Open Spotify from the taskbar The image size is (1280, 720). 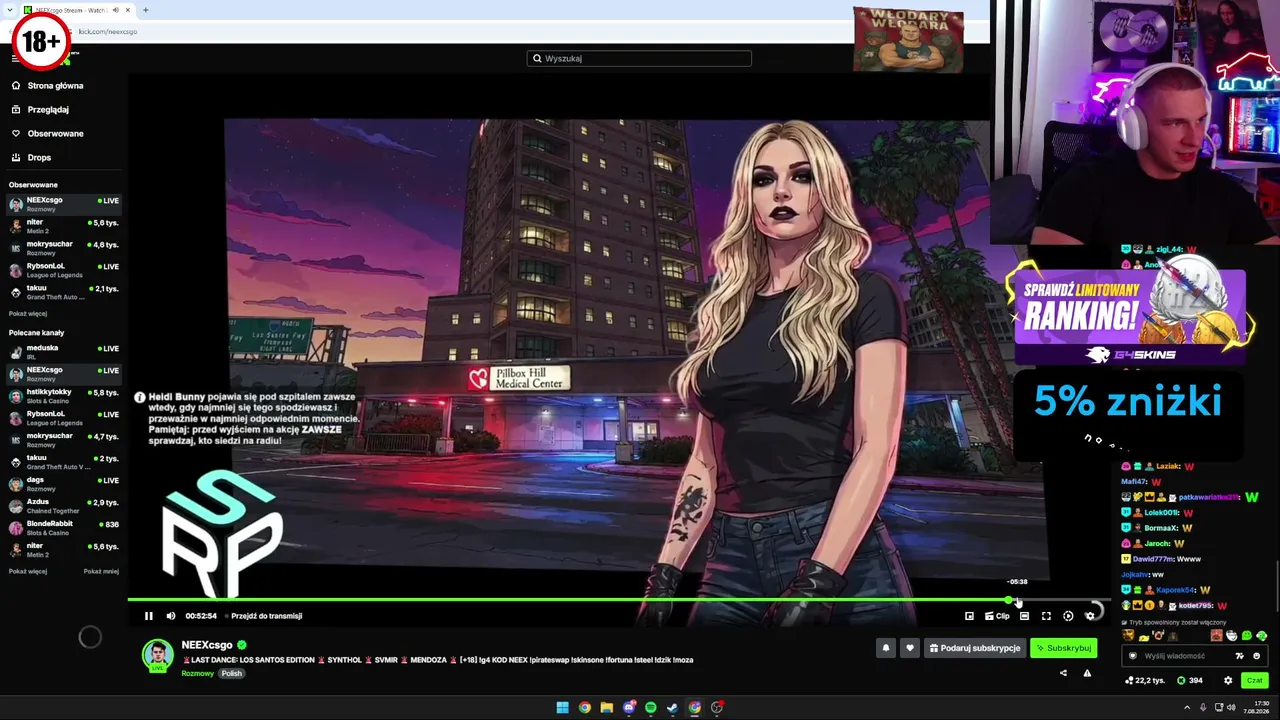[651, 708]
